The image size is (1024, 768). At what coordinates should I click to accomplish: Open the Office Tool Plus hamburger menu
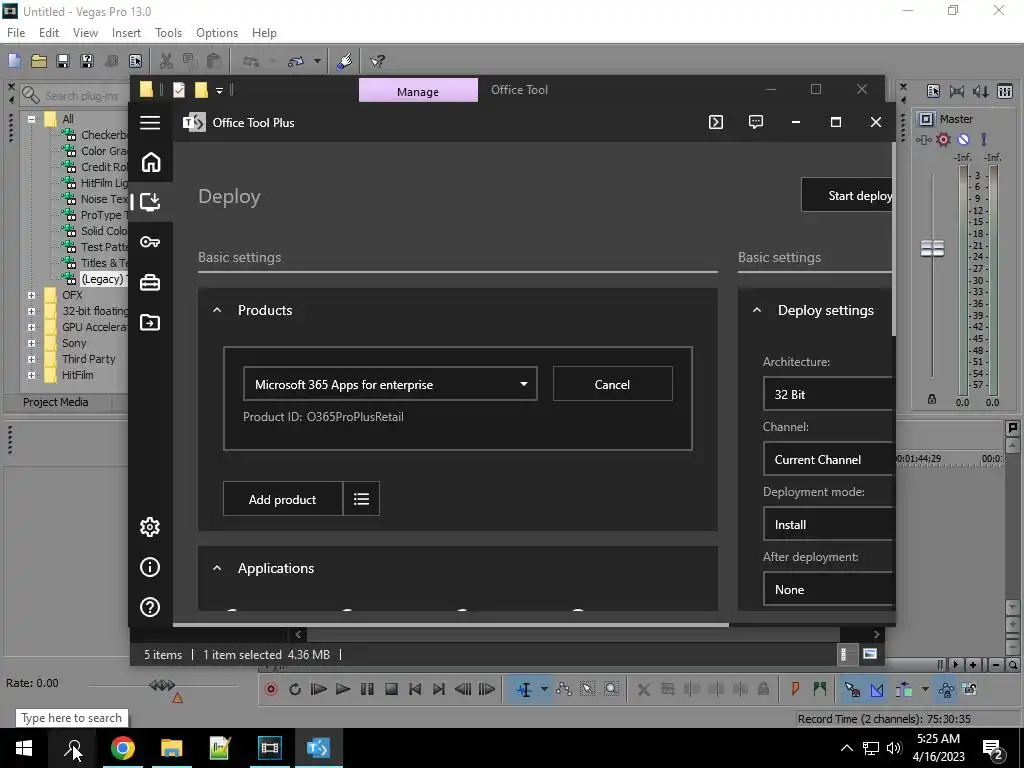tap(150, 123)
